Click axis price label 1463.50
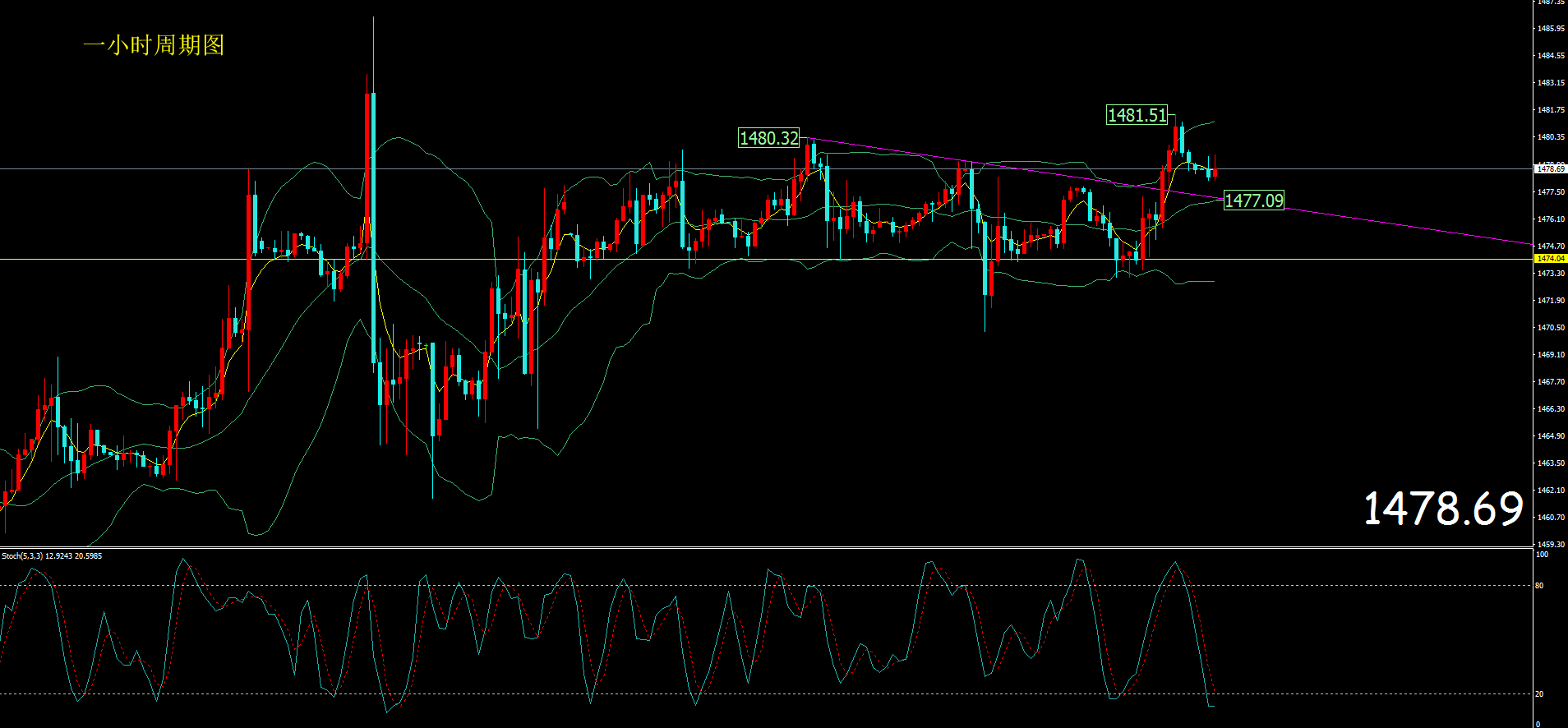This screenshot has height=728, width=1568. 1551,463
